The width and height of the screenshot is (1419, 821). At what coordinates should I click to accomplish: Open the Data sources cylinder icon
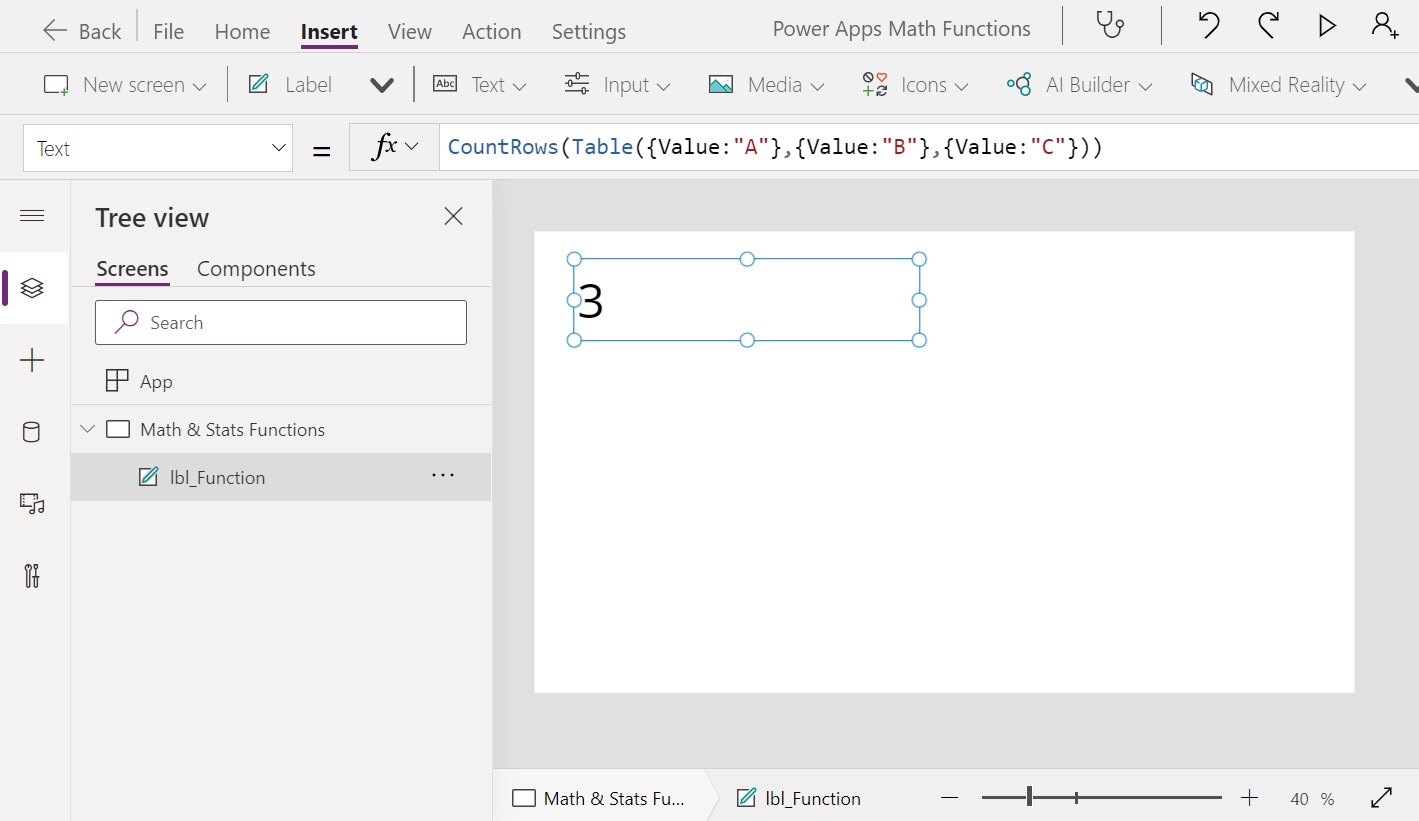(32, 432)
